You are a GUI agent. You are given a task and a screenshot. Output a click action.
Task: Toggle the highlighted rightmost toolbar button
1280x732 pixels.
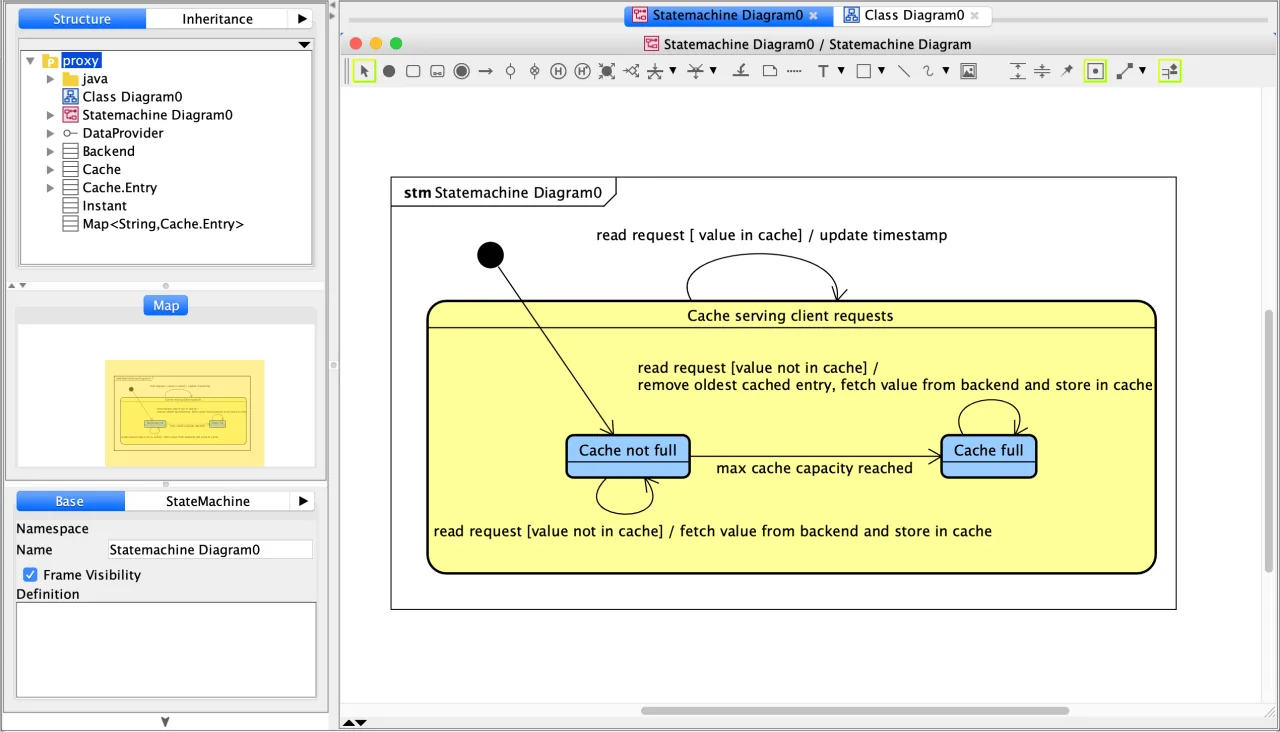click(1170, 71)
